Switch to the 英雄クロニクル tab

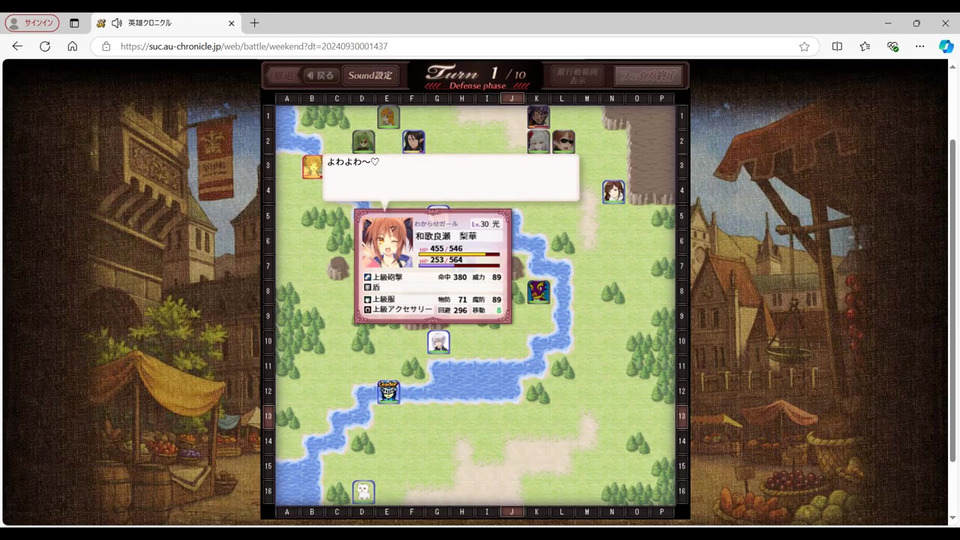coord(167,23)
